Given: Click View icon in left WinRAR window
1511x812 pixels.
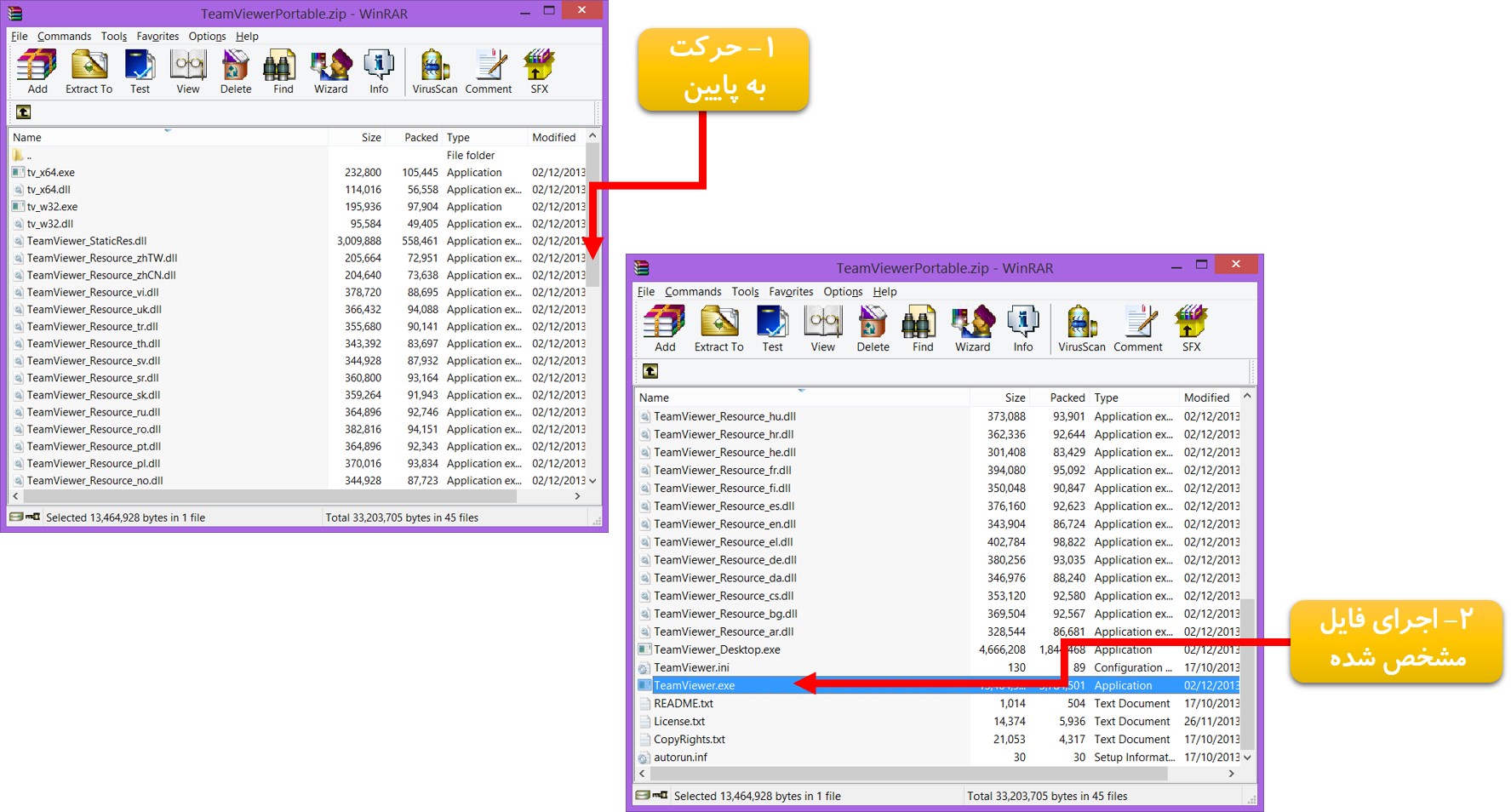Looking at the screenshot, I should [187, 71].
